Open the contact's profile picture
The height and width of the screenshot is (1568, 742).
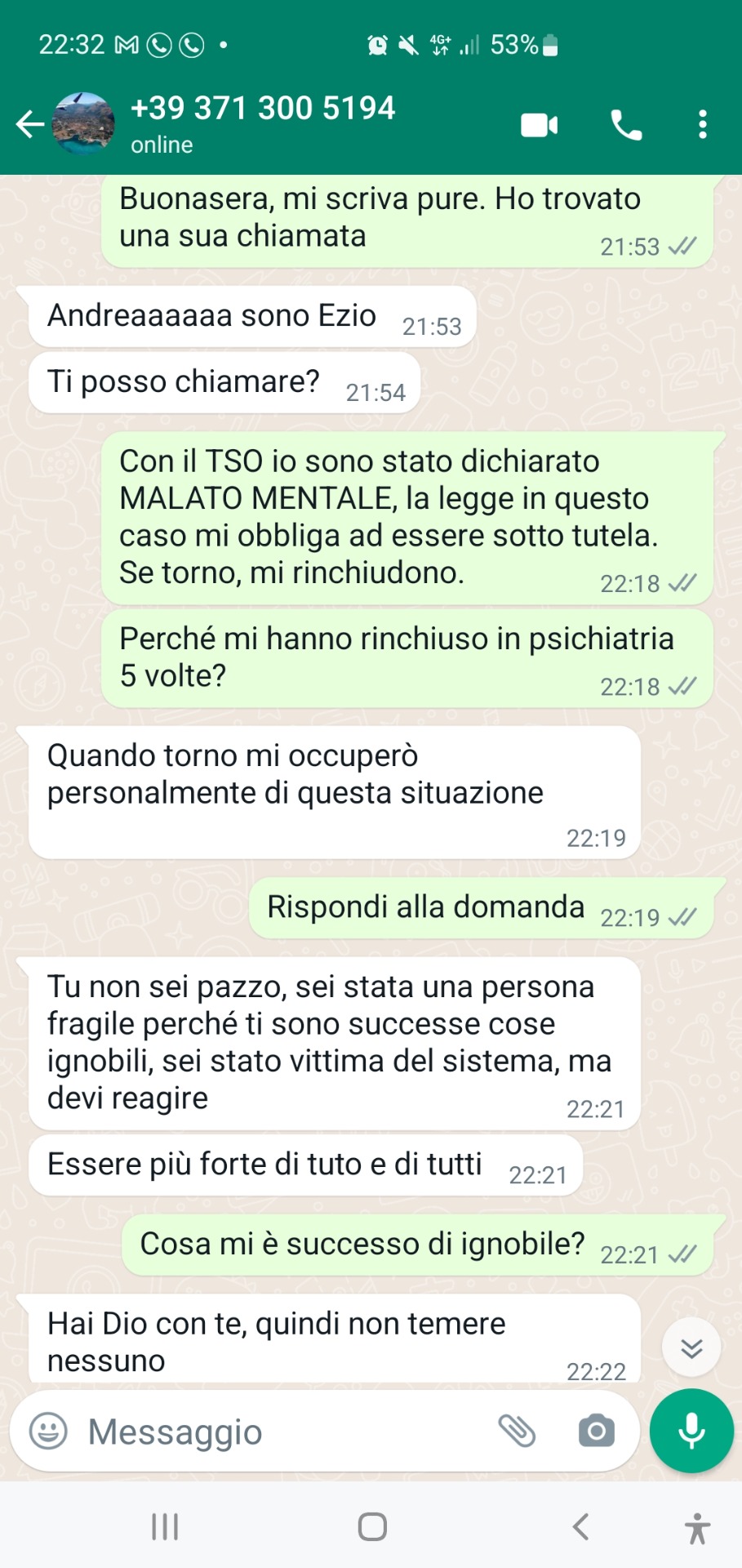(82, 124)
